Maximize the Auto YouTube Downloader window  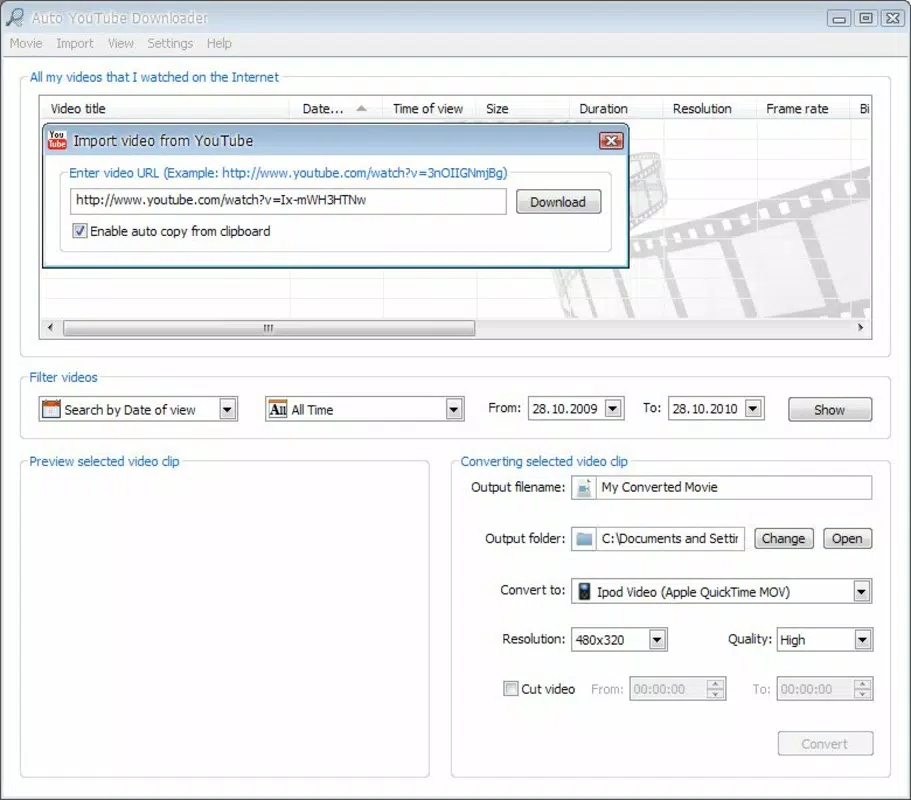click(x=866, y=18)
